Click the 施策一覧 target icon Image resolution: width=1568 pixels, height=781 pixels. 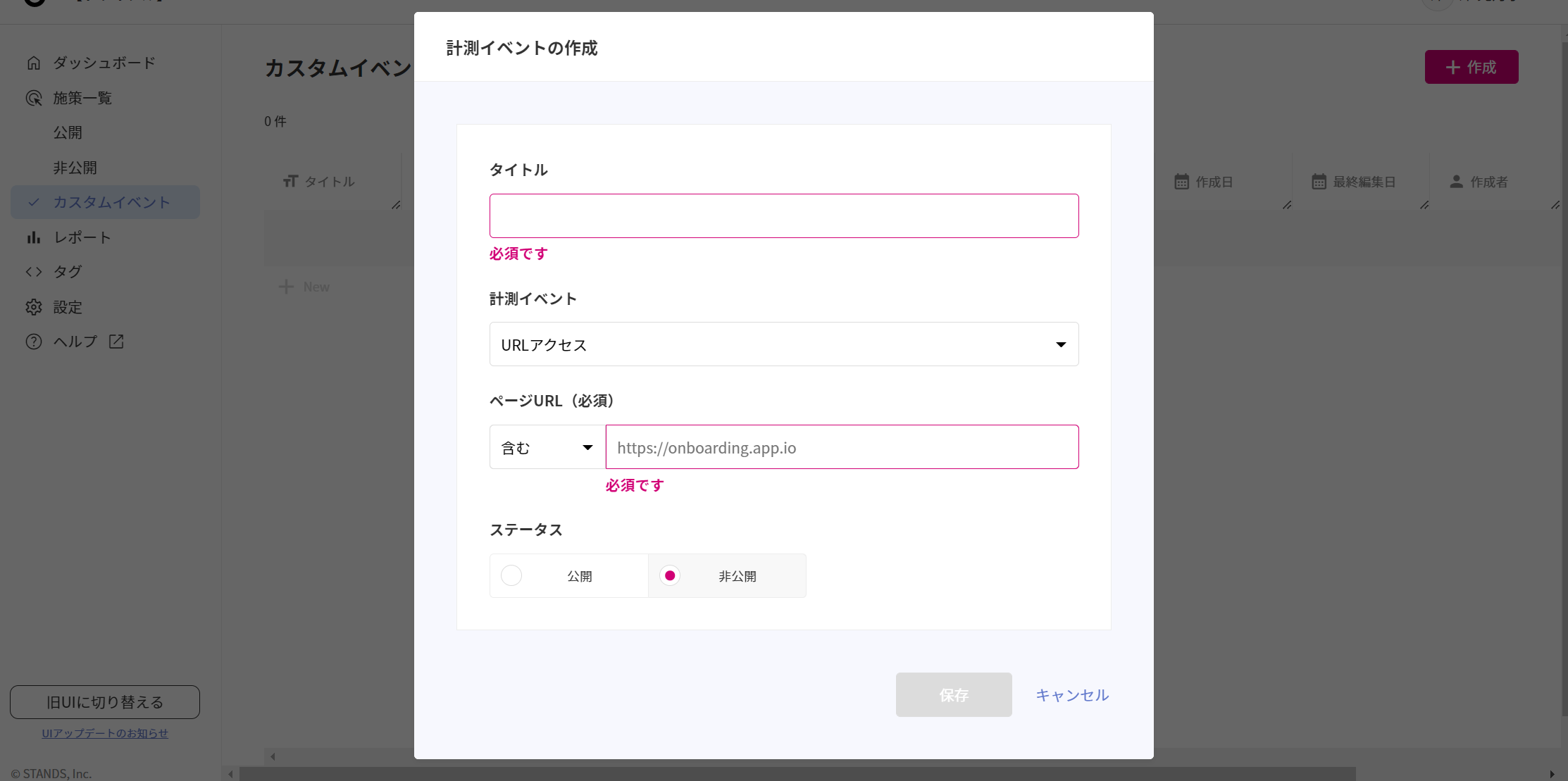tap(33, 98)
